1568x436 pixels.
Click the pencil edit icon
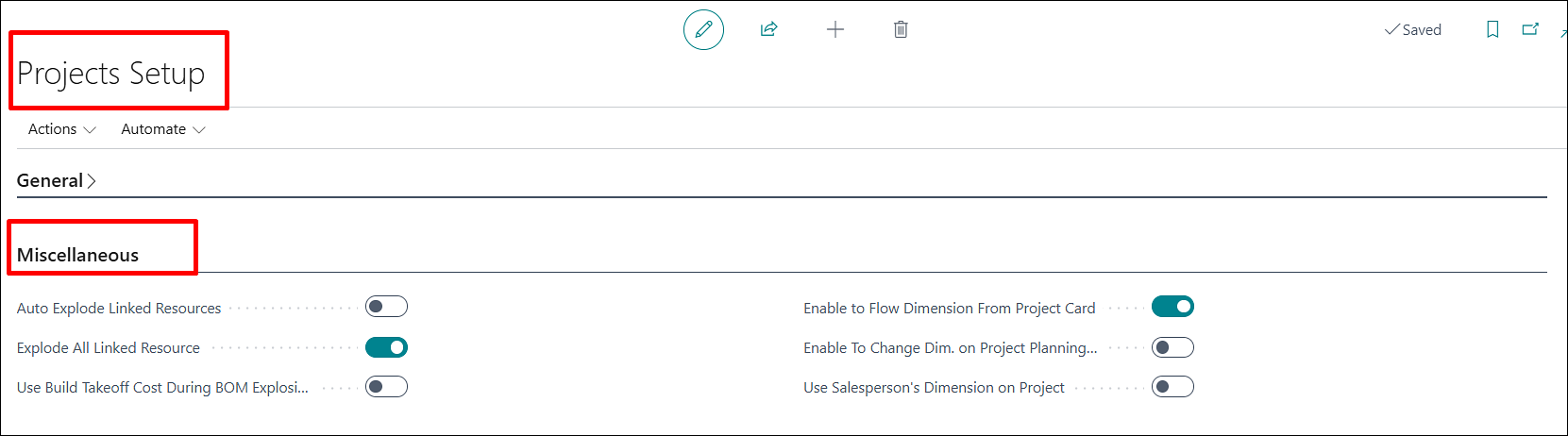pyautogui.click(x=703, y=29)
